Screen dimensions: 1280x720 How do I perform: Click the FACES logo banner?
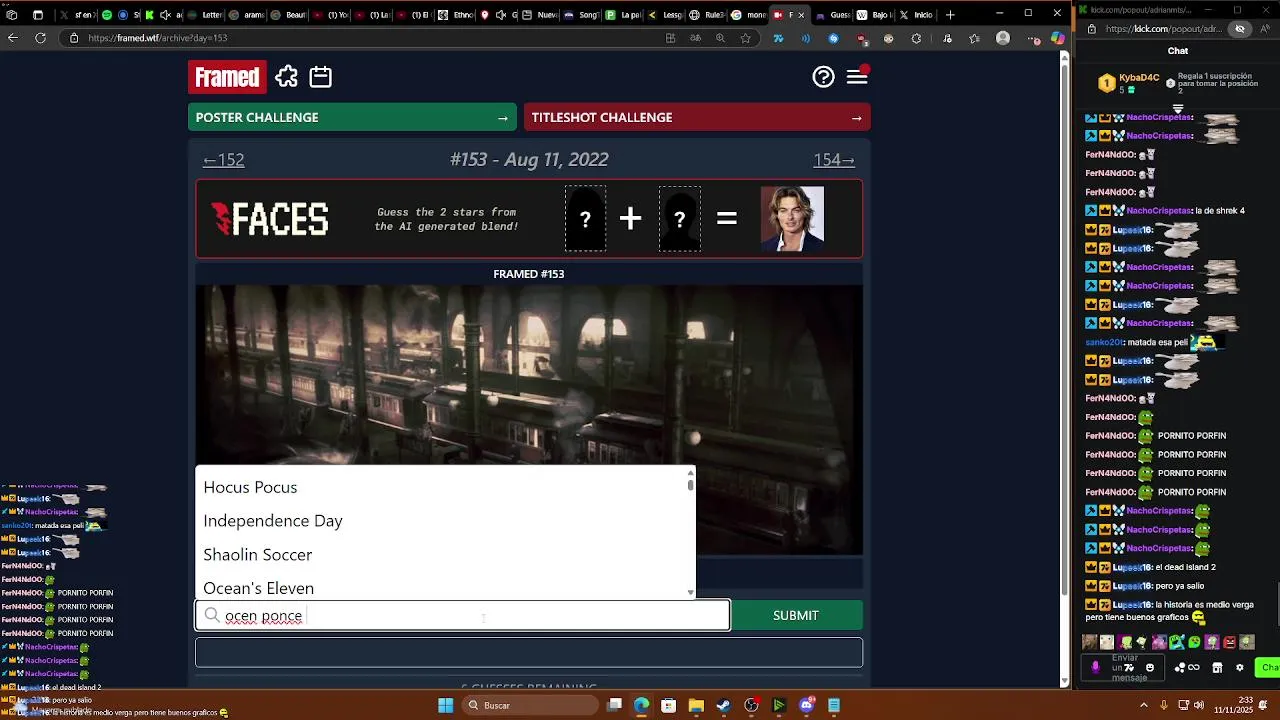pyautogui.click(x=270, y=219)
